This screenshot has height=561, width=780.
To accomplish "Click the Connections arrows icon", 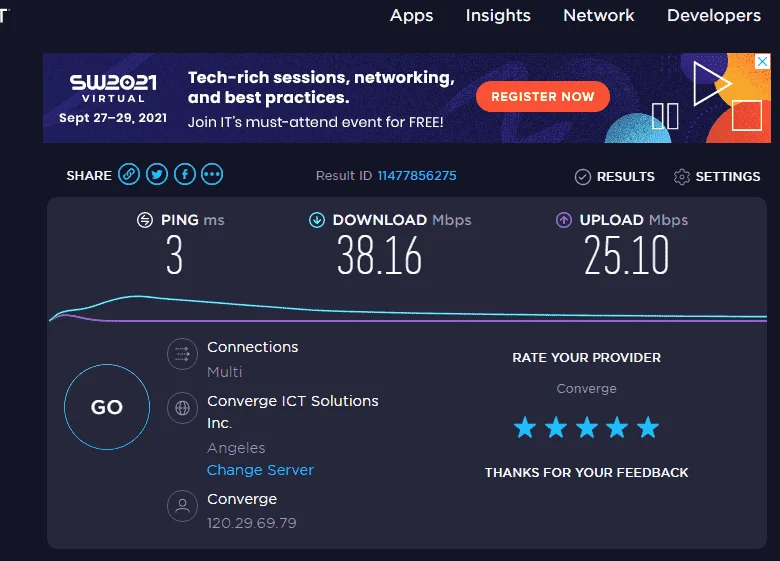I will pos(183,354).
